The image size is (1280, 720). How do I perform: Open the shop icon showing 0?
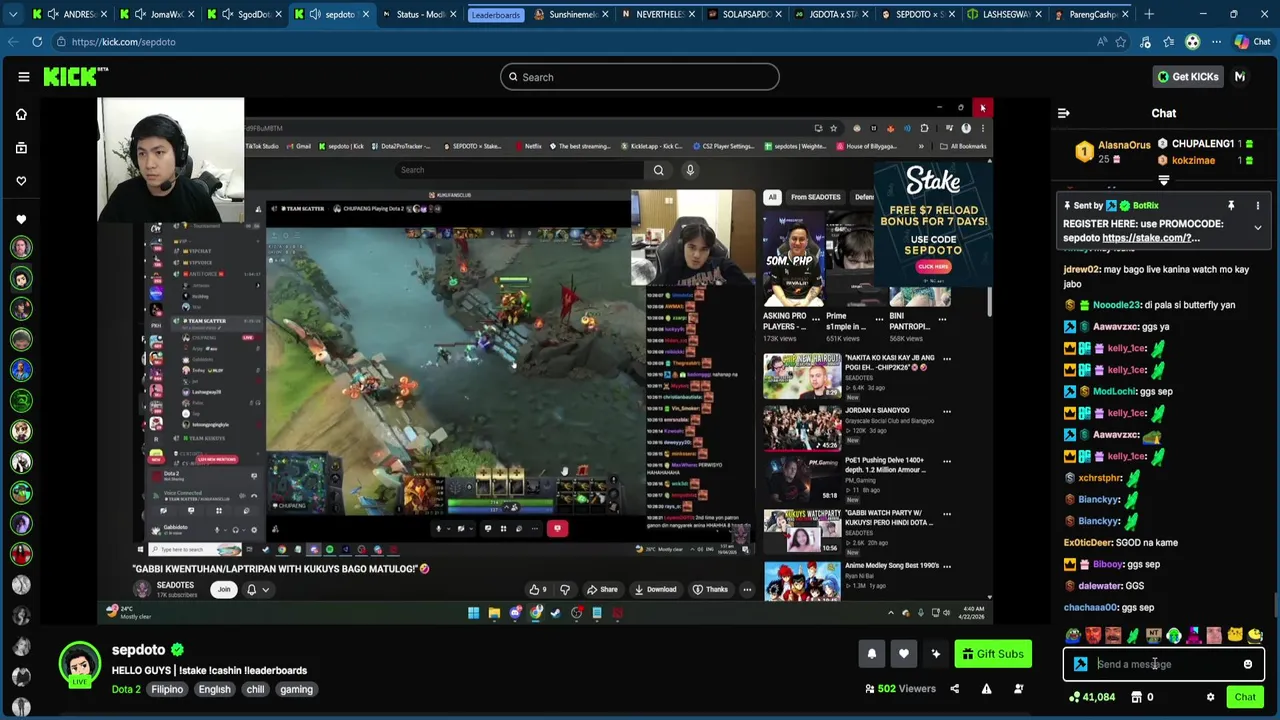[x=1142, y=697]
